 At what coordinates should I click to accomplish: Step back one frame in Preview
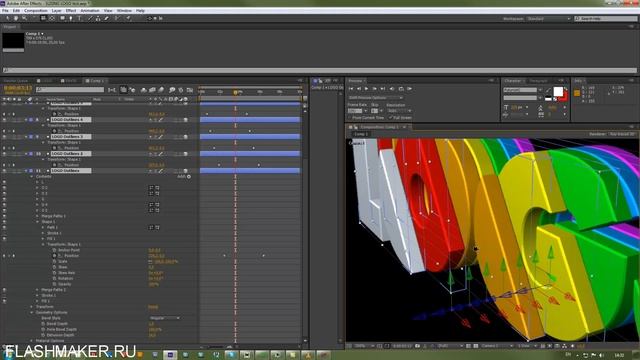[359, 89]
